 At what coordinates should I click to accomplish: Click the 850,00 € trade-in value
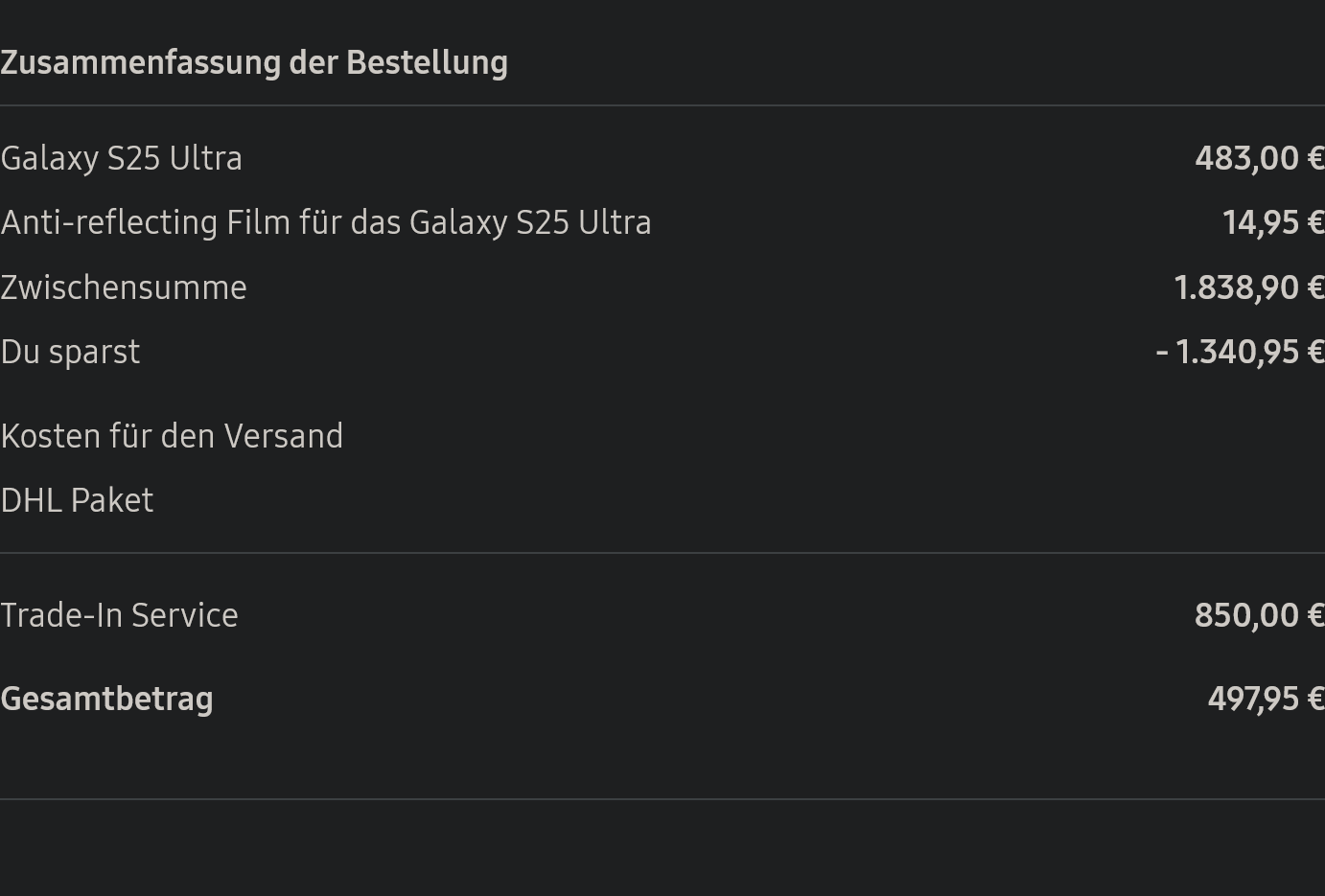1260,615
